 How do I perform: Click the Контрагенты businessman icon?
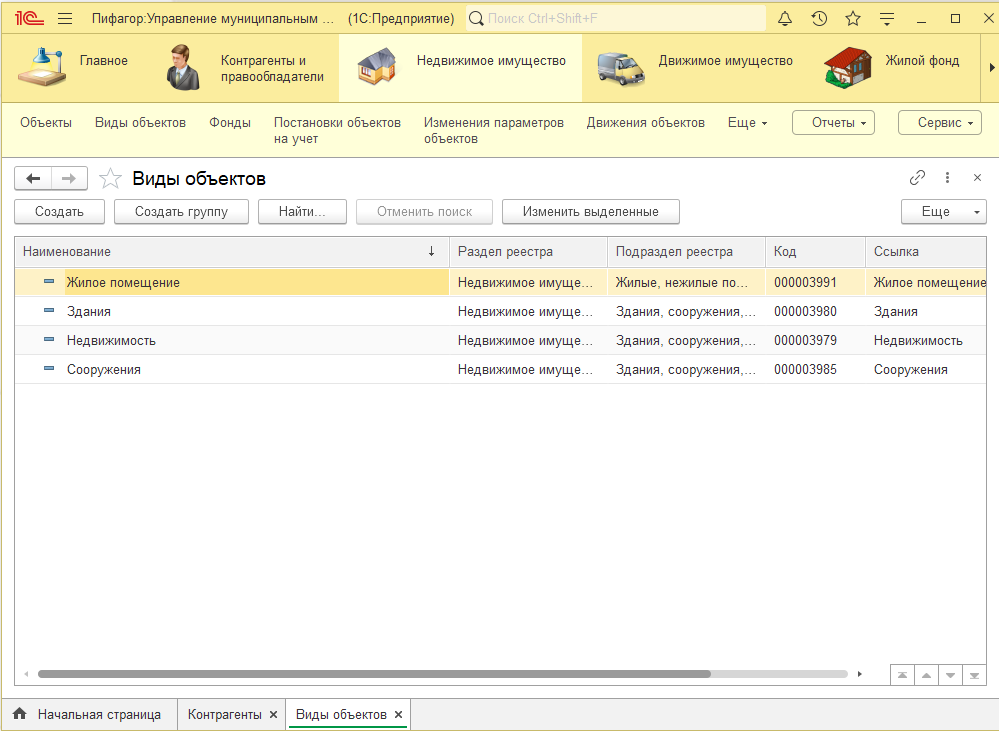coord(183,68)
